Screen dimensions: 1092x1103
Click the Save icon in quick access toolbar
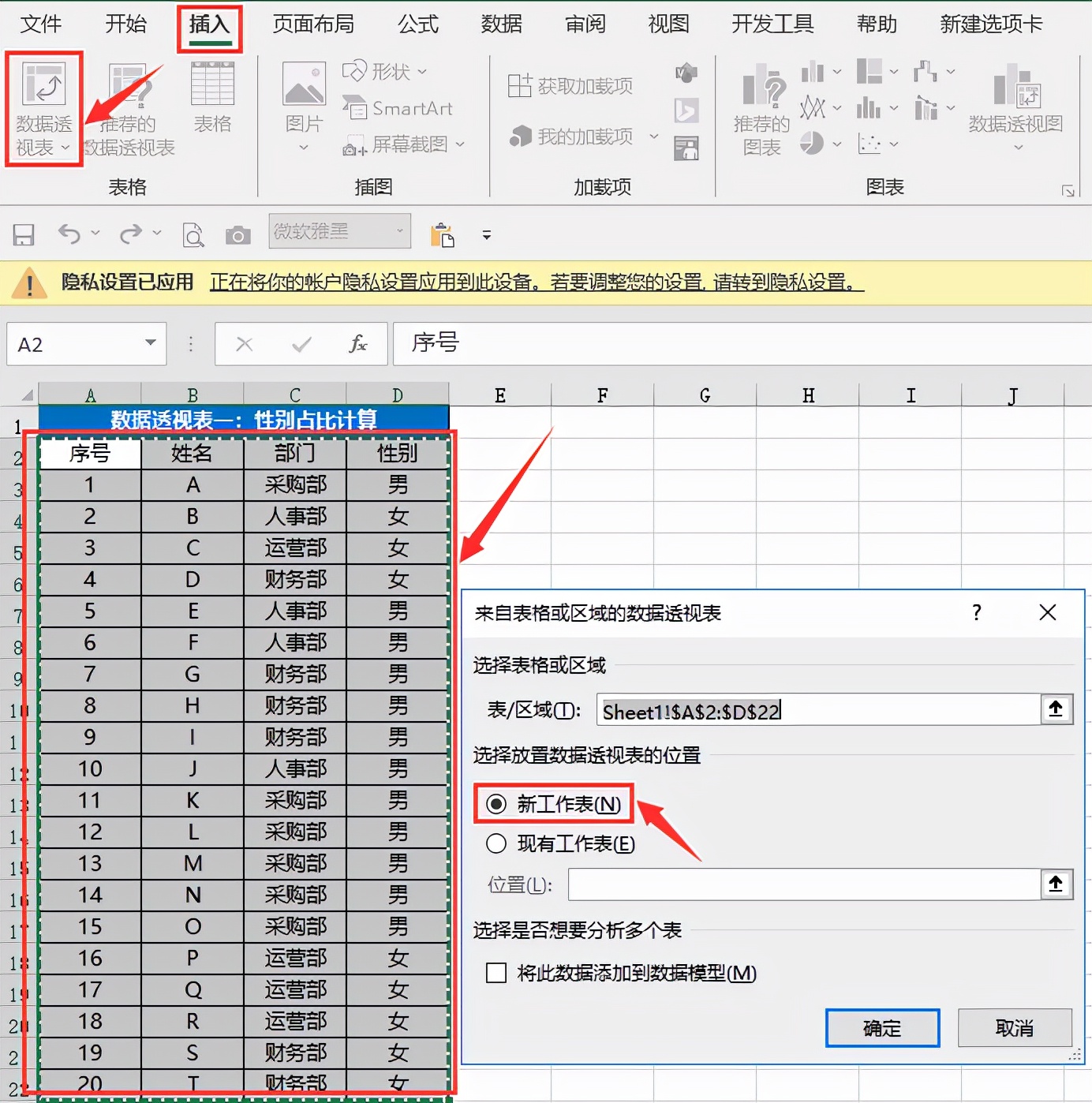(x=24, y=234)
